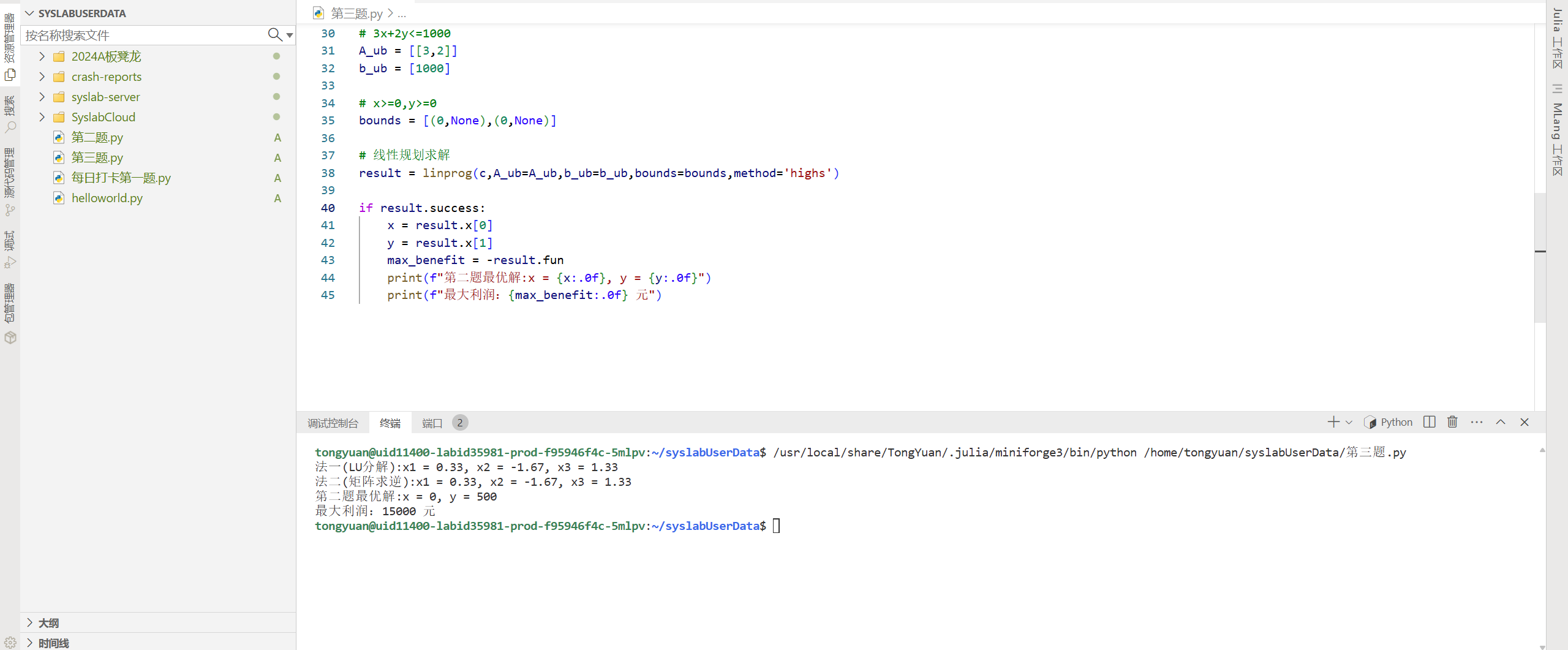The image size is (1568, 650).
Task: Expand the crash-reports folder
Action: pos(42,77)
